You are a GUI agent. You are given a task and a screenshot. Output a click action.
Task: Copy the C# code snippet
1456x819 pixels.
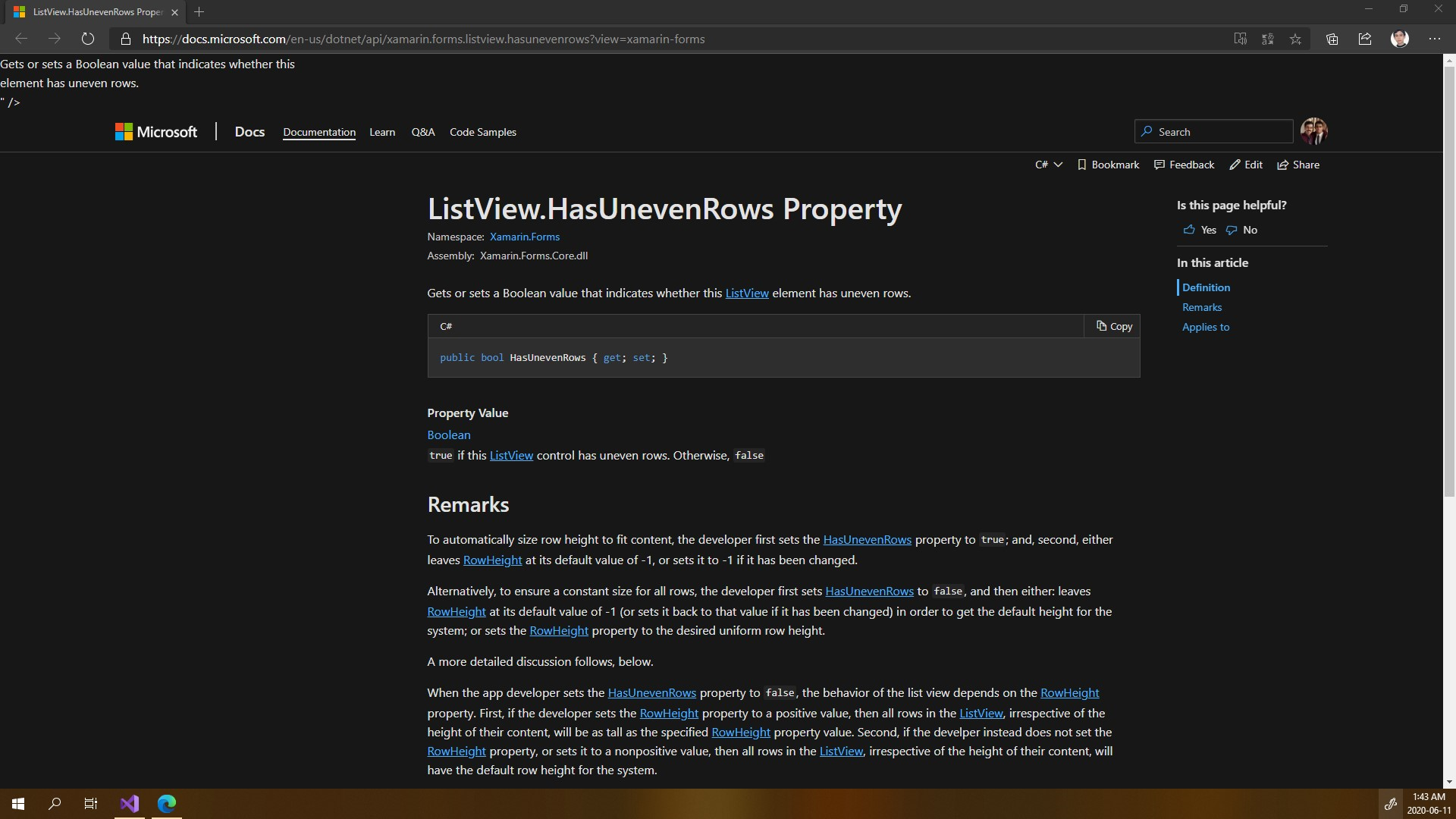[1113, 326]
